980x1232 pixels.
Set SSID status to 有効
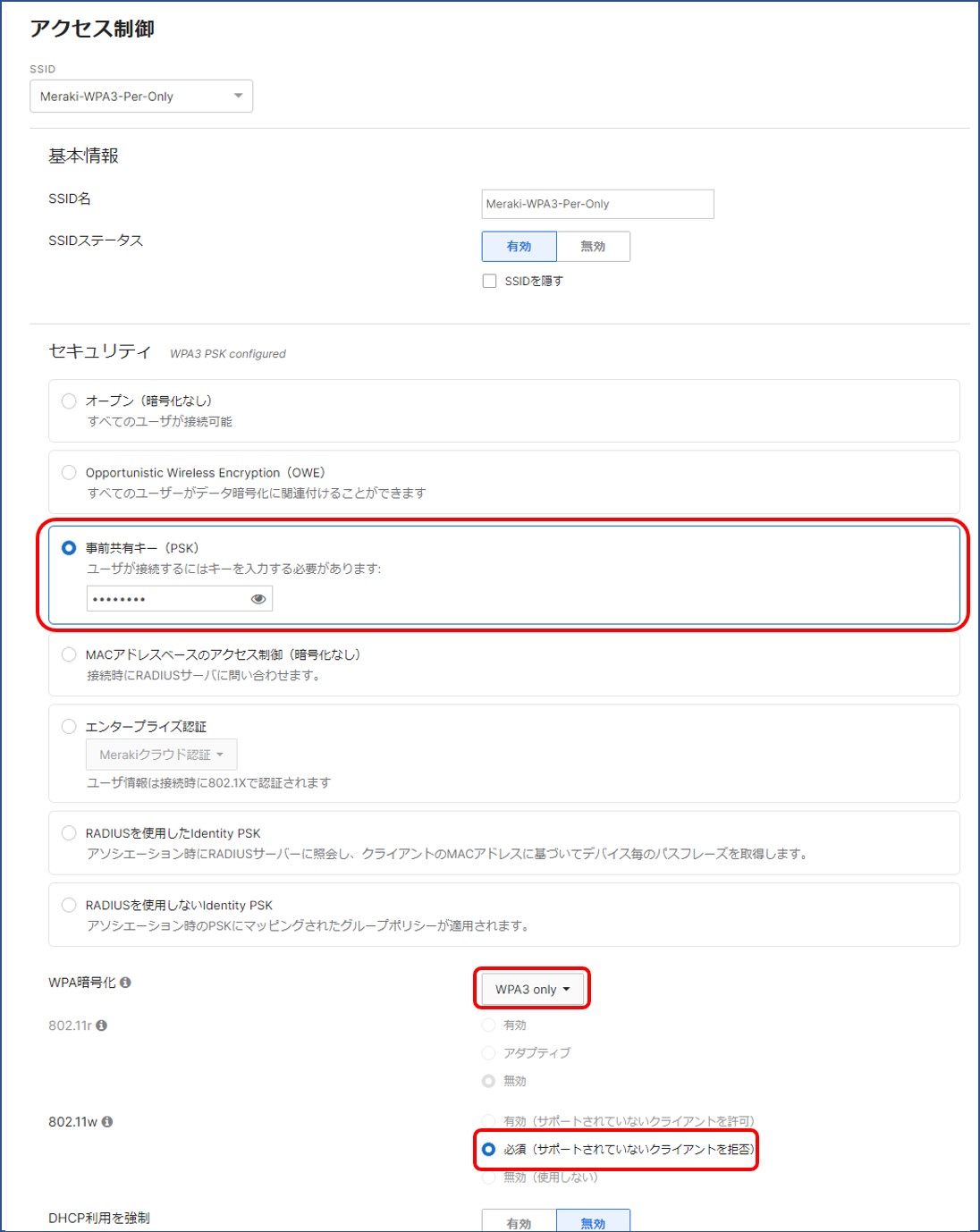coord(519,247)
